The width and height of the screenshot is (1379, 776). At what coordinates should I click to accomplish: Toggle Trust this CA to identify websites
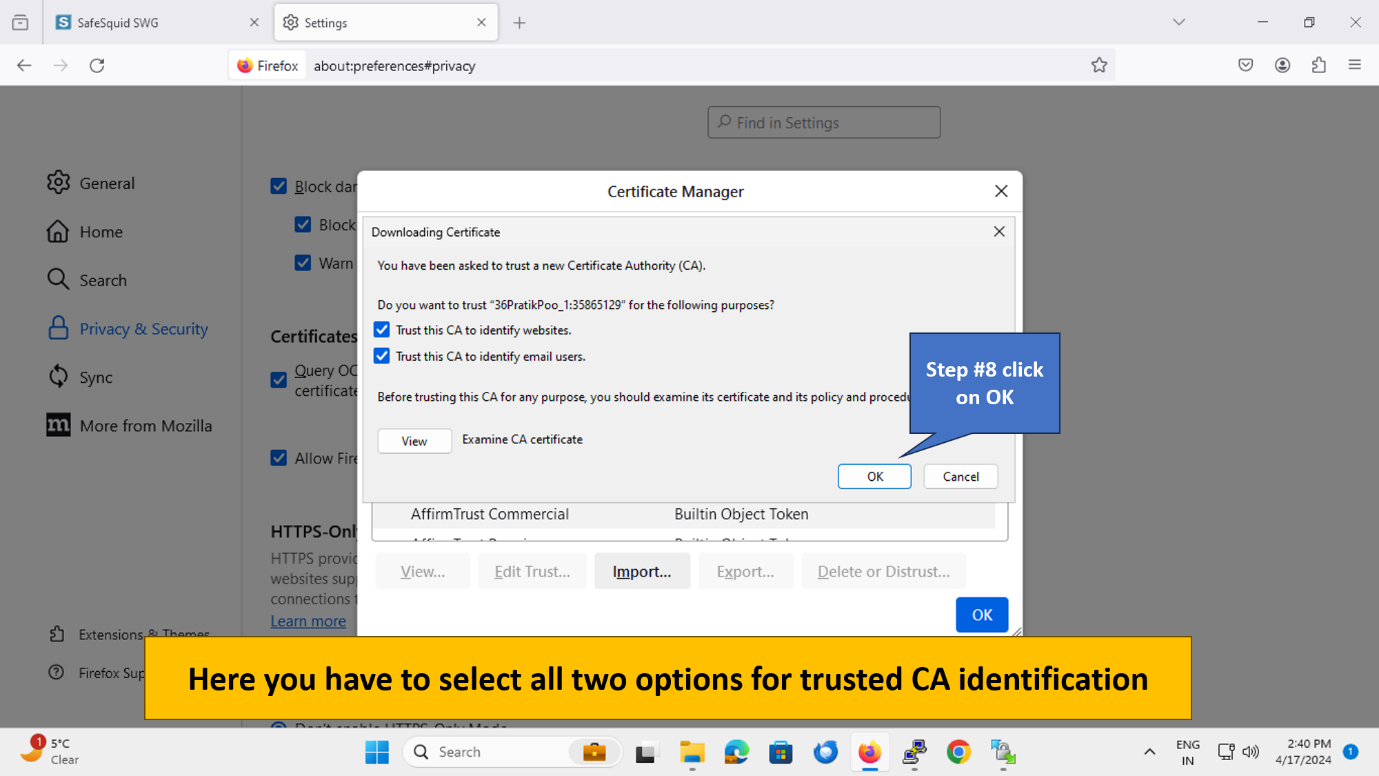[x=382, y=330]
